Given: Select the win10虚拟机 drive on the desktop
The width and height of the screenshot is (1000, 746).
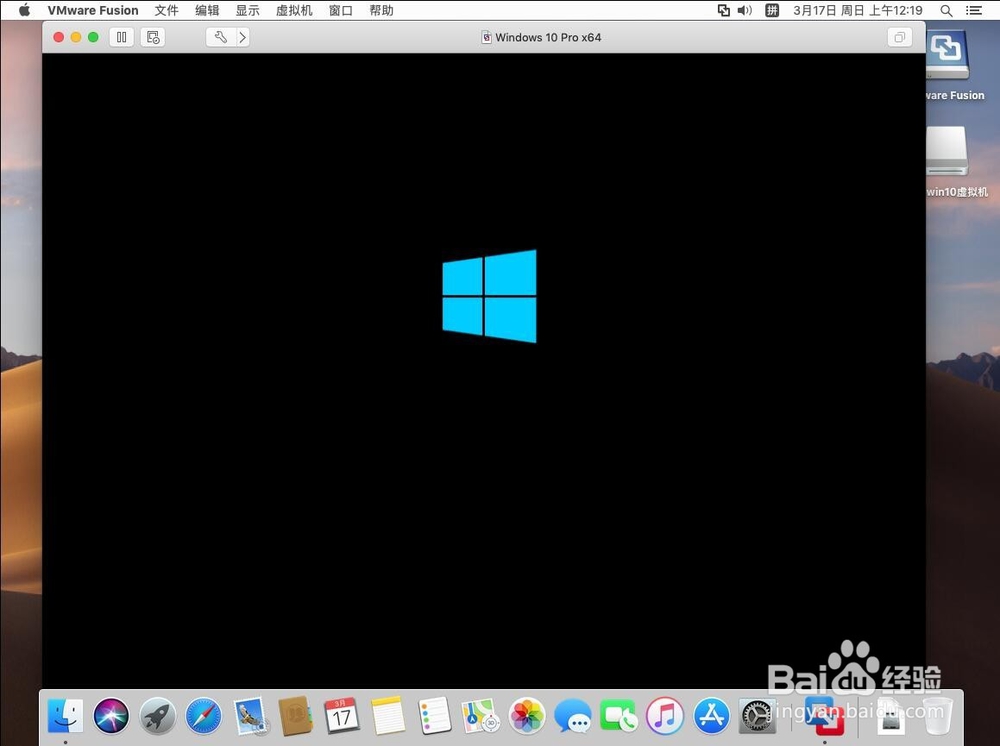Looking at the screenshot, I should (948, 151).
